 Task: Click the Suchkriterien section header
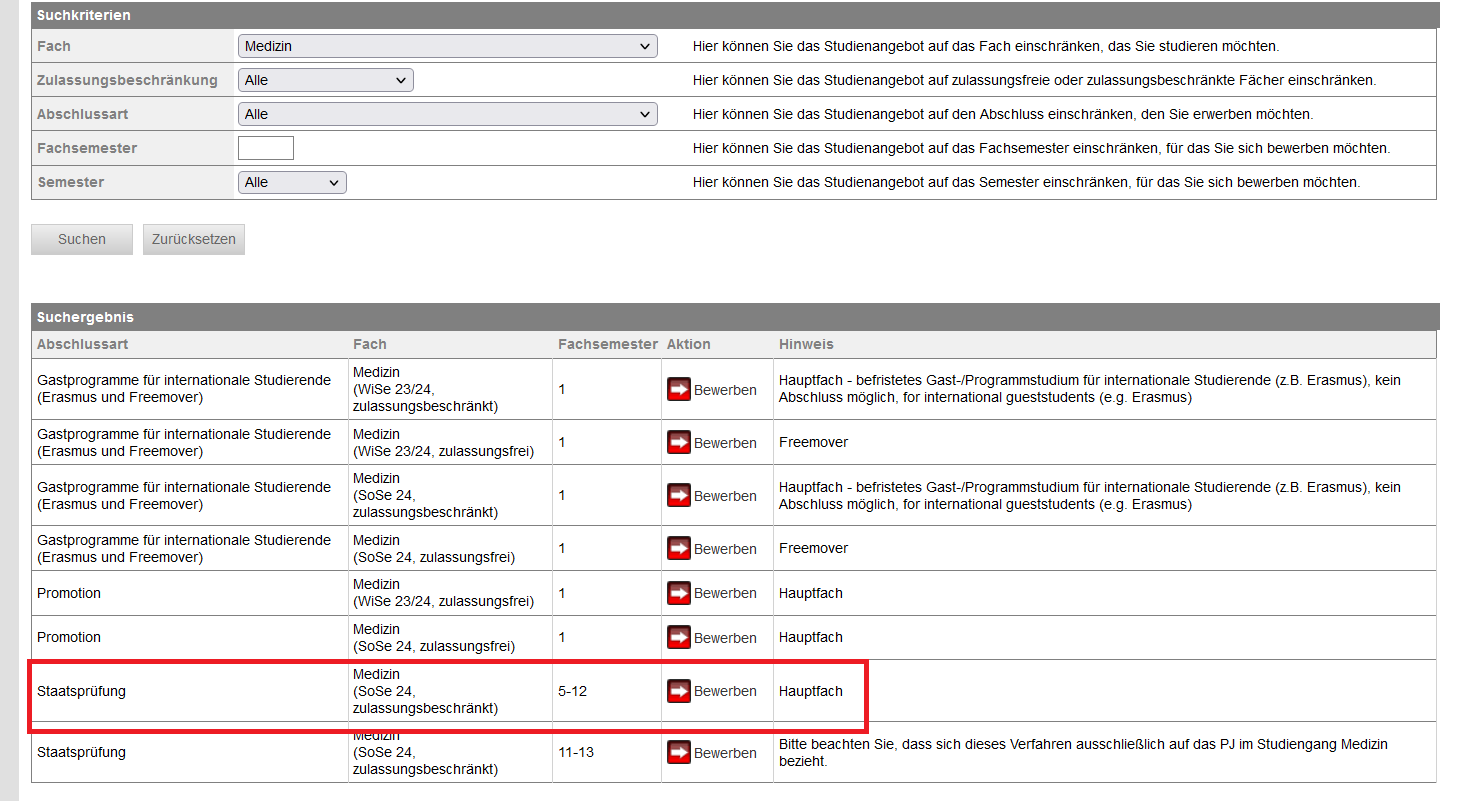click(735, 15)
